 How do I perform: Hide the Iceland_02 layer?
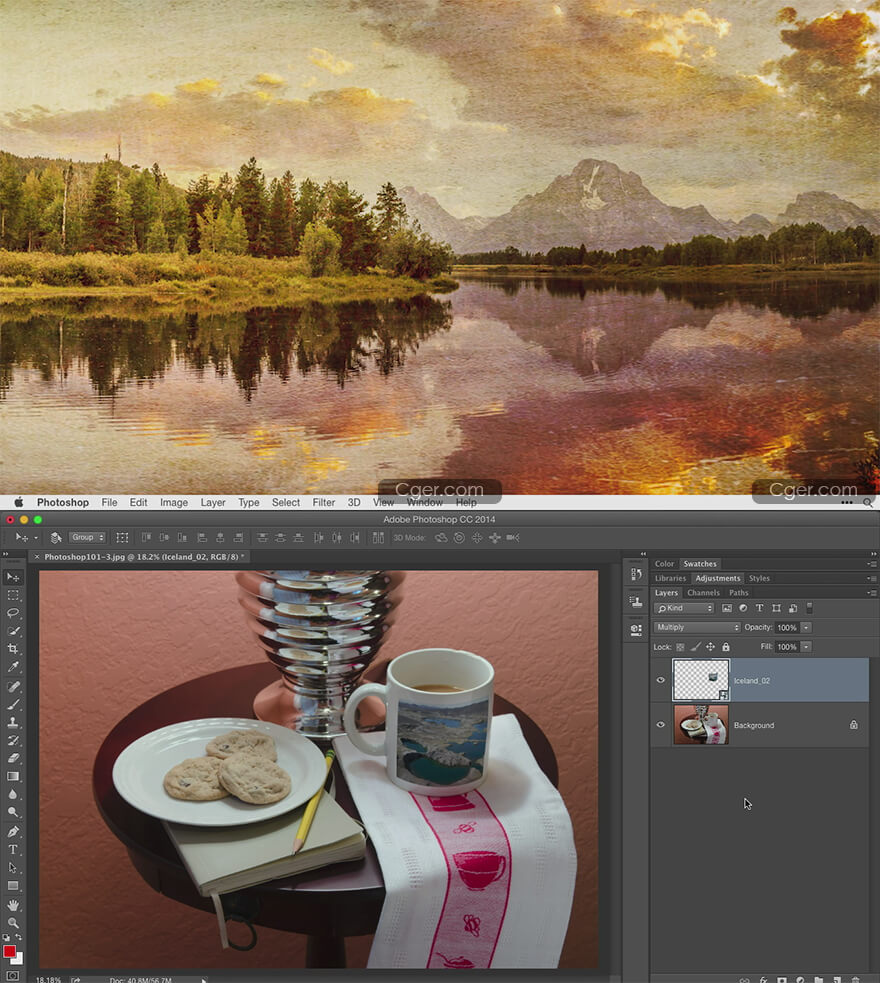click(x=660, y=680)
